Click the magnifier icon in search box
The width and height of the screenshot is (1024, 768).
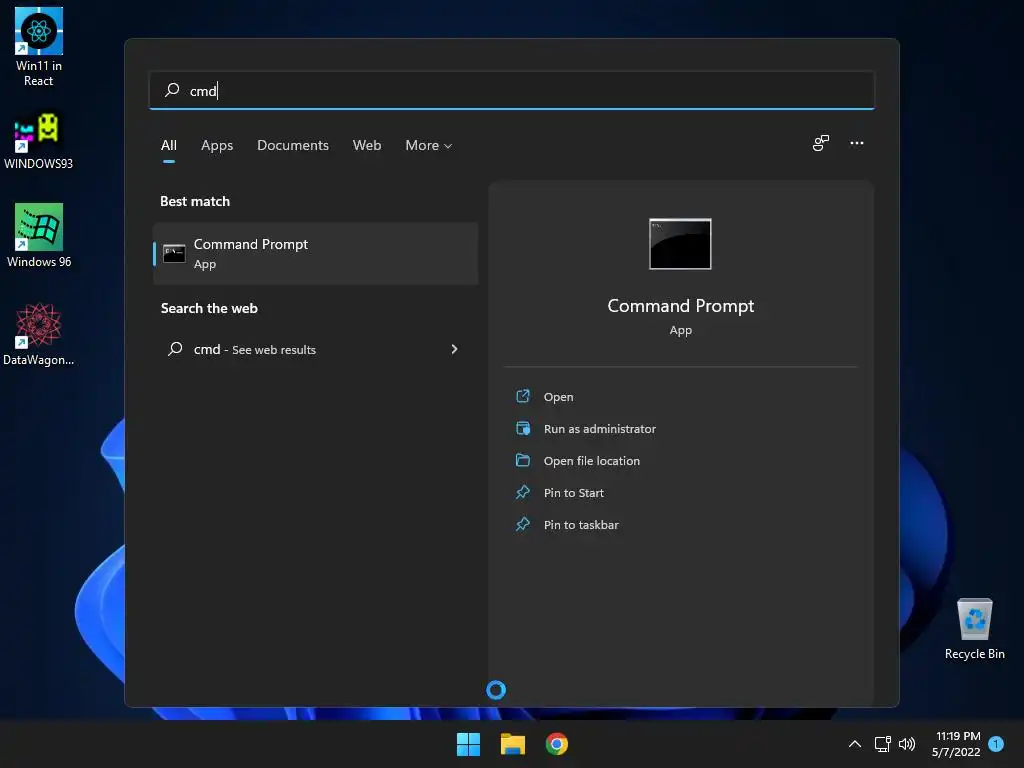point(172,90)
